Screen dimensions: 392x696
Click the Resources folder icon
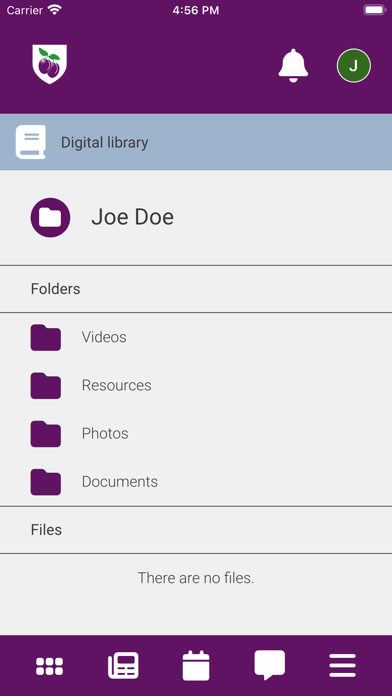point(46,385)
